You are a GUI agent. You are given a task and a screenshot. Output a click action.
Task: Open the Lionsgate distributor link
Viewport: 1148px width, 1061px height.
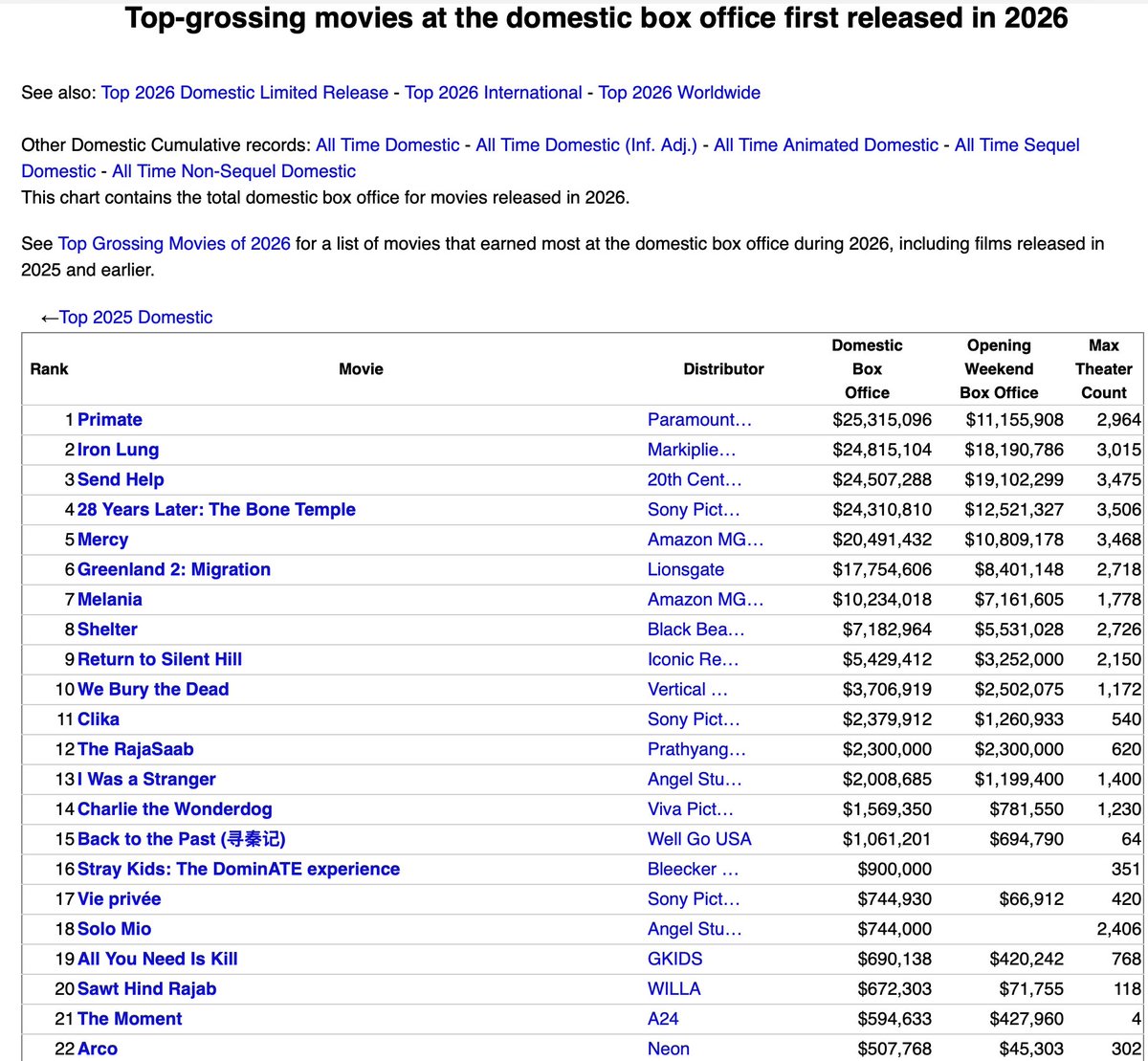pos(686,570)
